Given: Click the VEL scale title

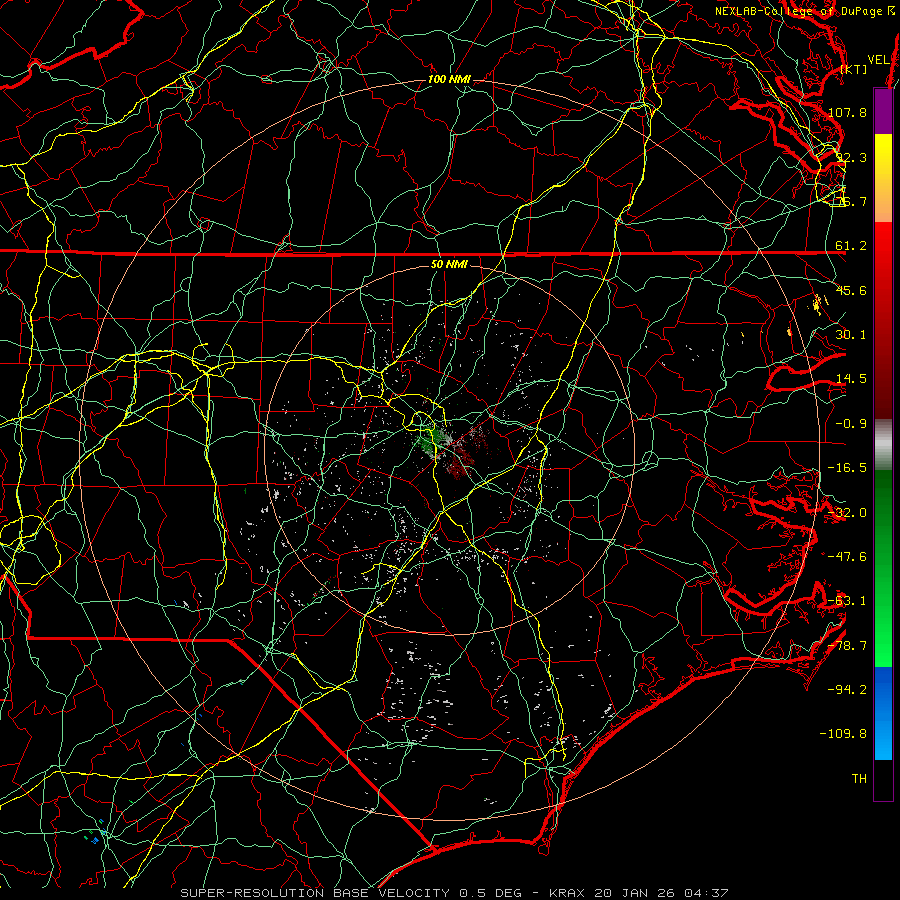Looking at the screenshot, I should 879,60.
